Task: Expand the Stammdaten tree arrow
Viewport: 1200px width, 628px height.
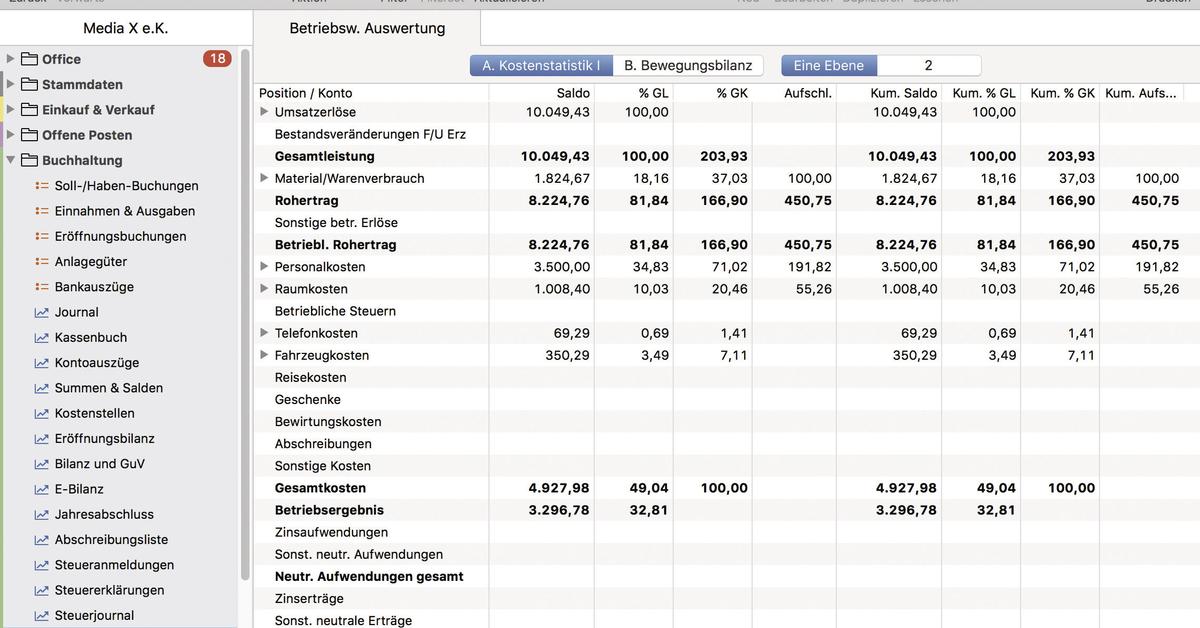Action: click(x=11, y=84)
